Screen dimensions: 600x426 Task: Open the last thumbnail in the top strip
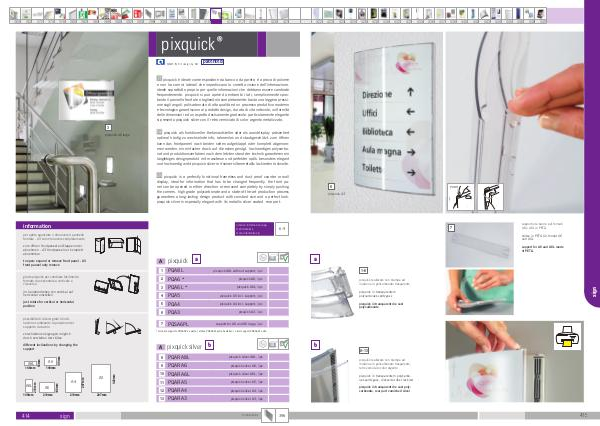coord(540,15)
